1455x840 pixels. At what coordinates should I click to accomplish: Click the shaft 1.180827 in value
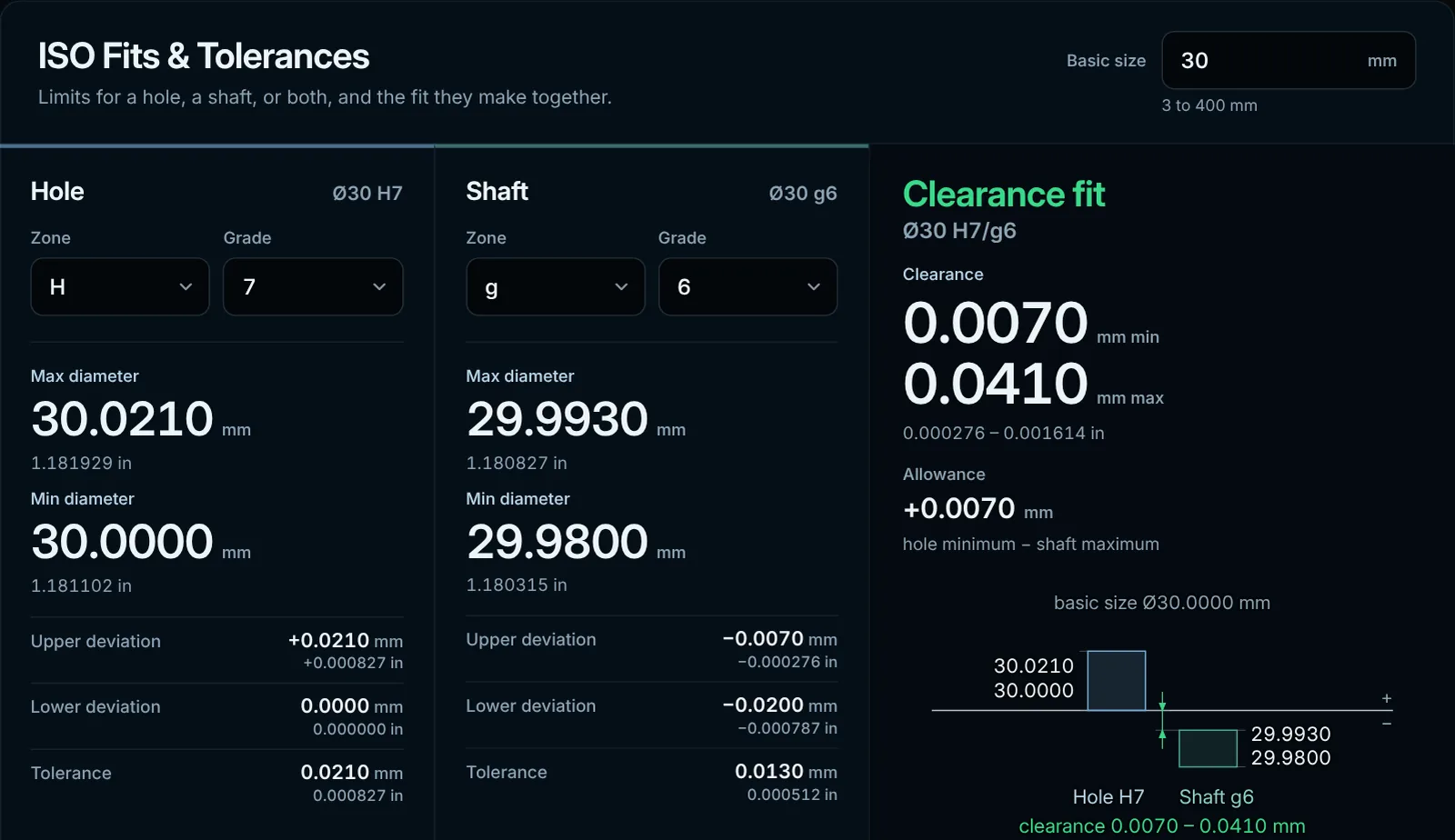pyautogui.click(x=517, y=464)
